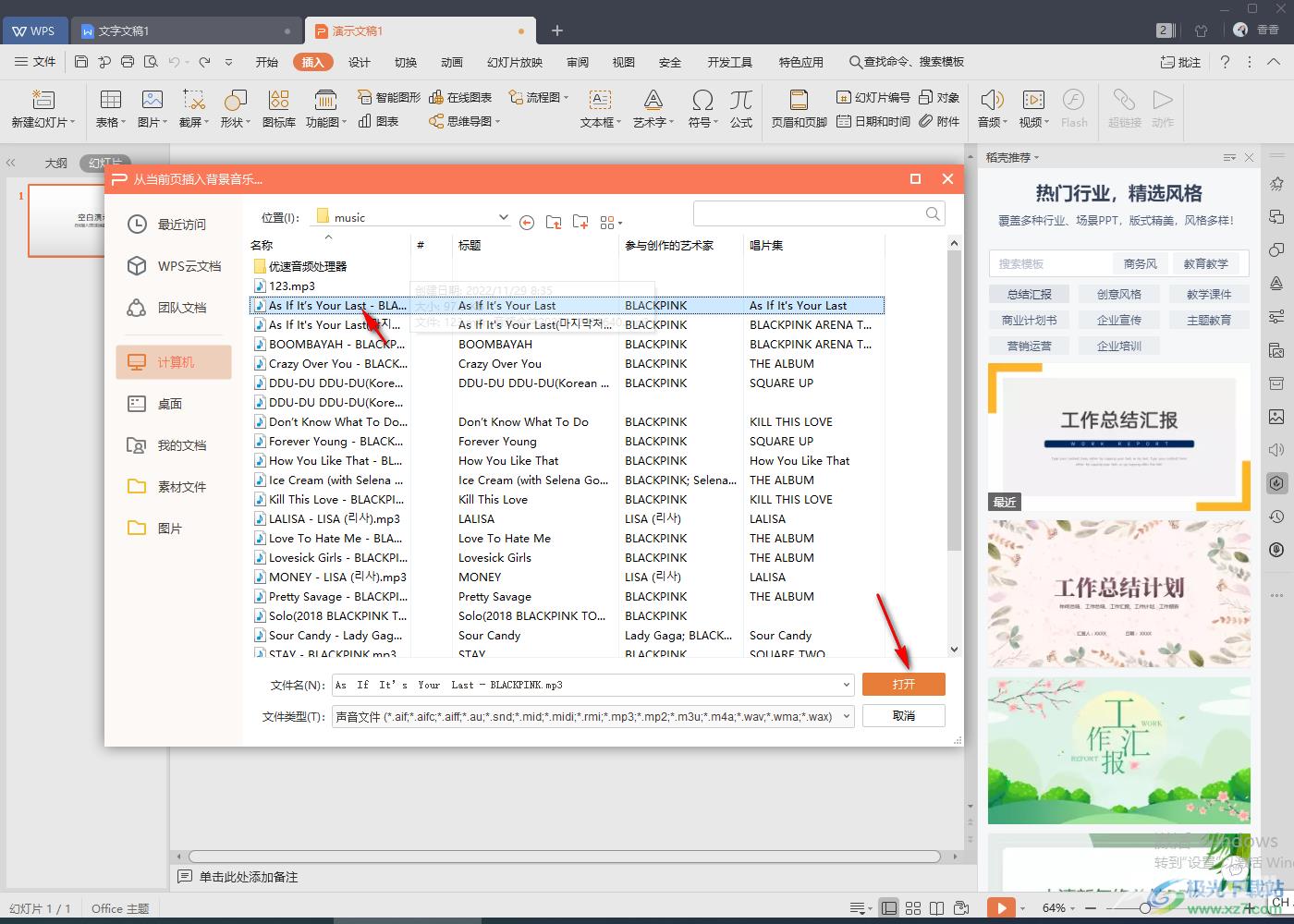Open the Symbol icon

pyautogui.click(x=702, y=100)
